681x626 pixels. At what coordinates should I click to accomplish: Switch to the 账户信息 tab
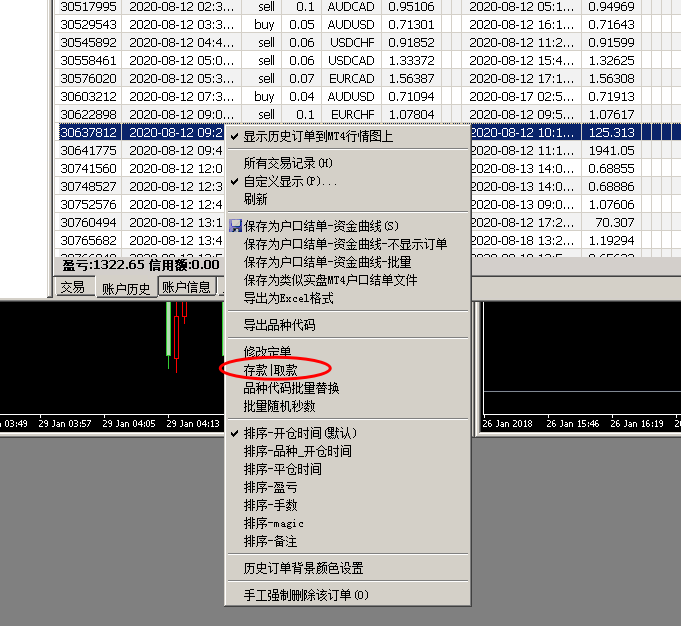pyautogui.click(x=186, y=287)
